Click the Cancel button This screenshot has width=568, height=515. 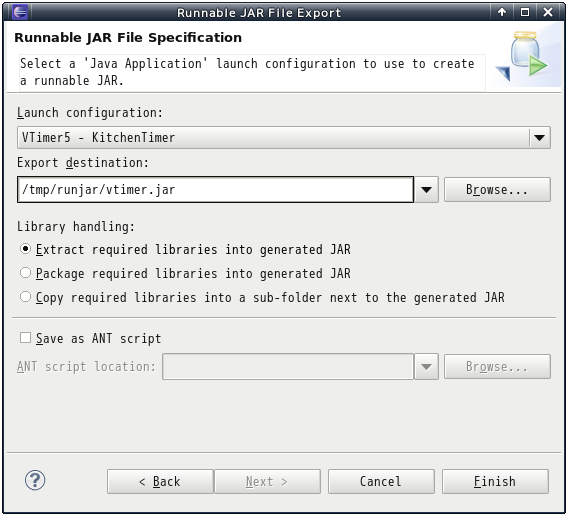(x=381, y=481)
